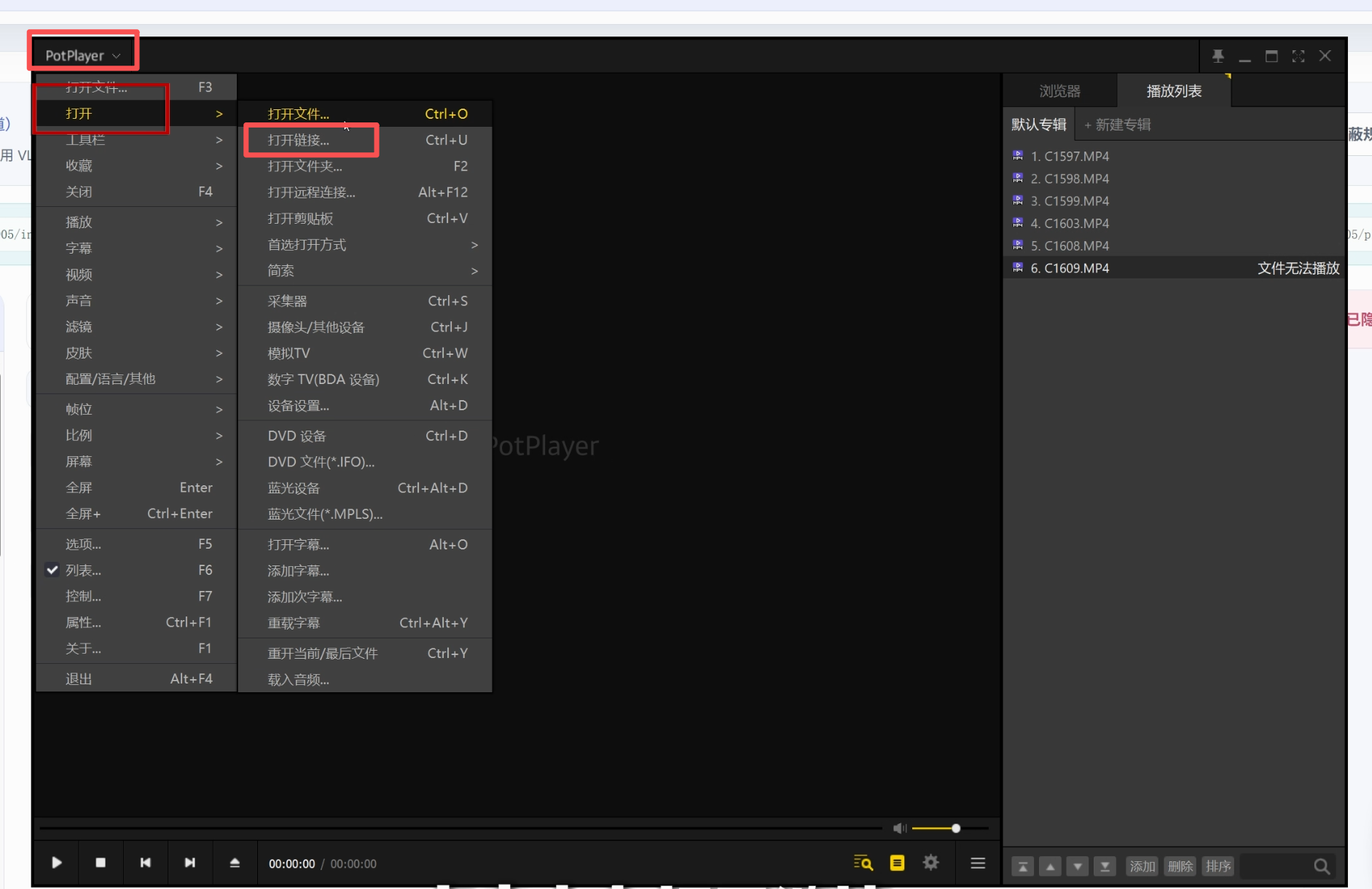Open the hamburger menu icon in the control bar
This screenshot has height=889, width=1372.
pyautogui.click(x=978, y=863)
